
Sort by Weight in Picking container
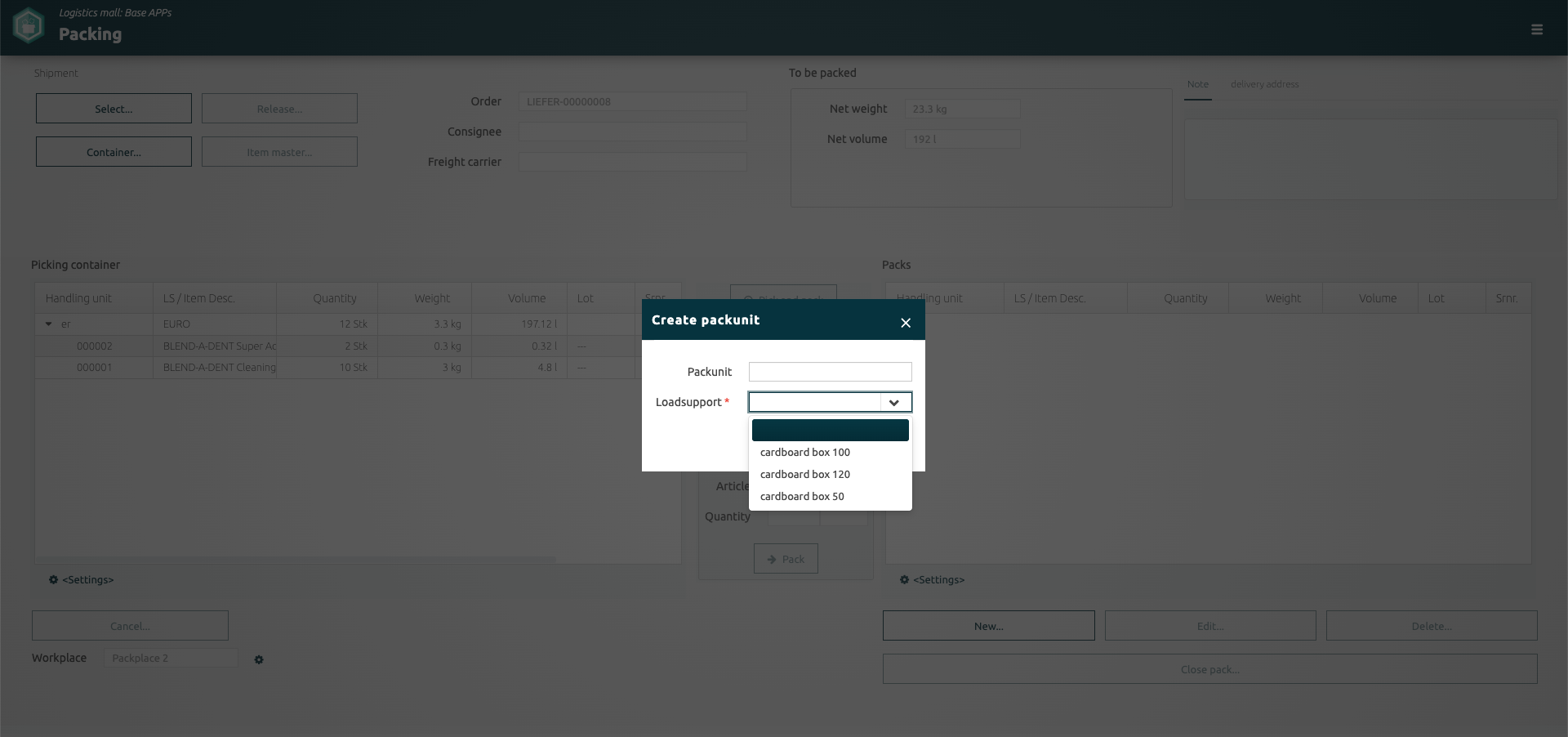[x=425, y=298]
